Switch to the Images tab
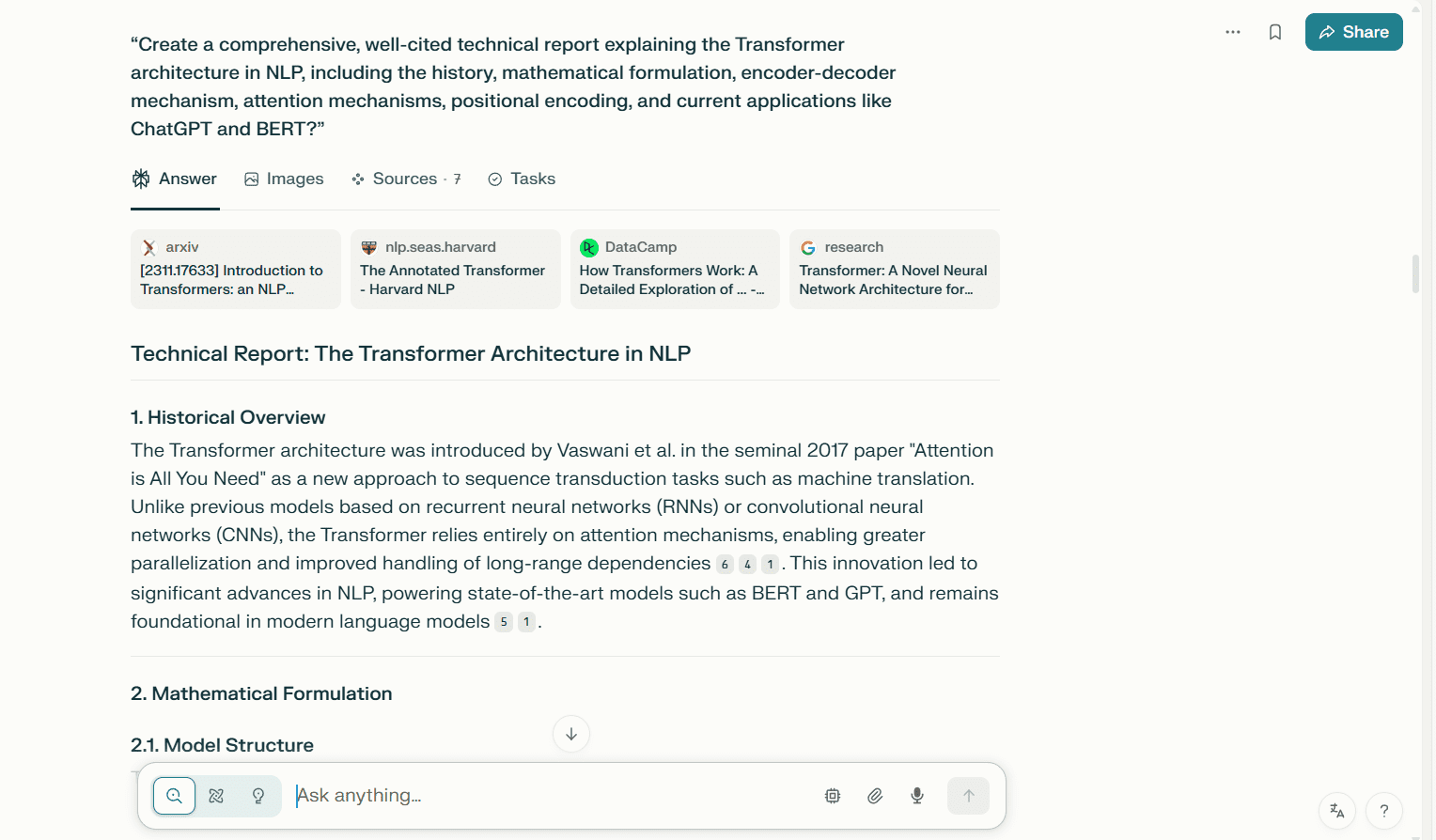This screenshot has height=840, width=1436. (x=284, y=179)
